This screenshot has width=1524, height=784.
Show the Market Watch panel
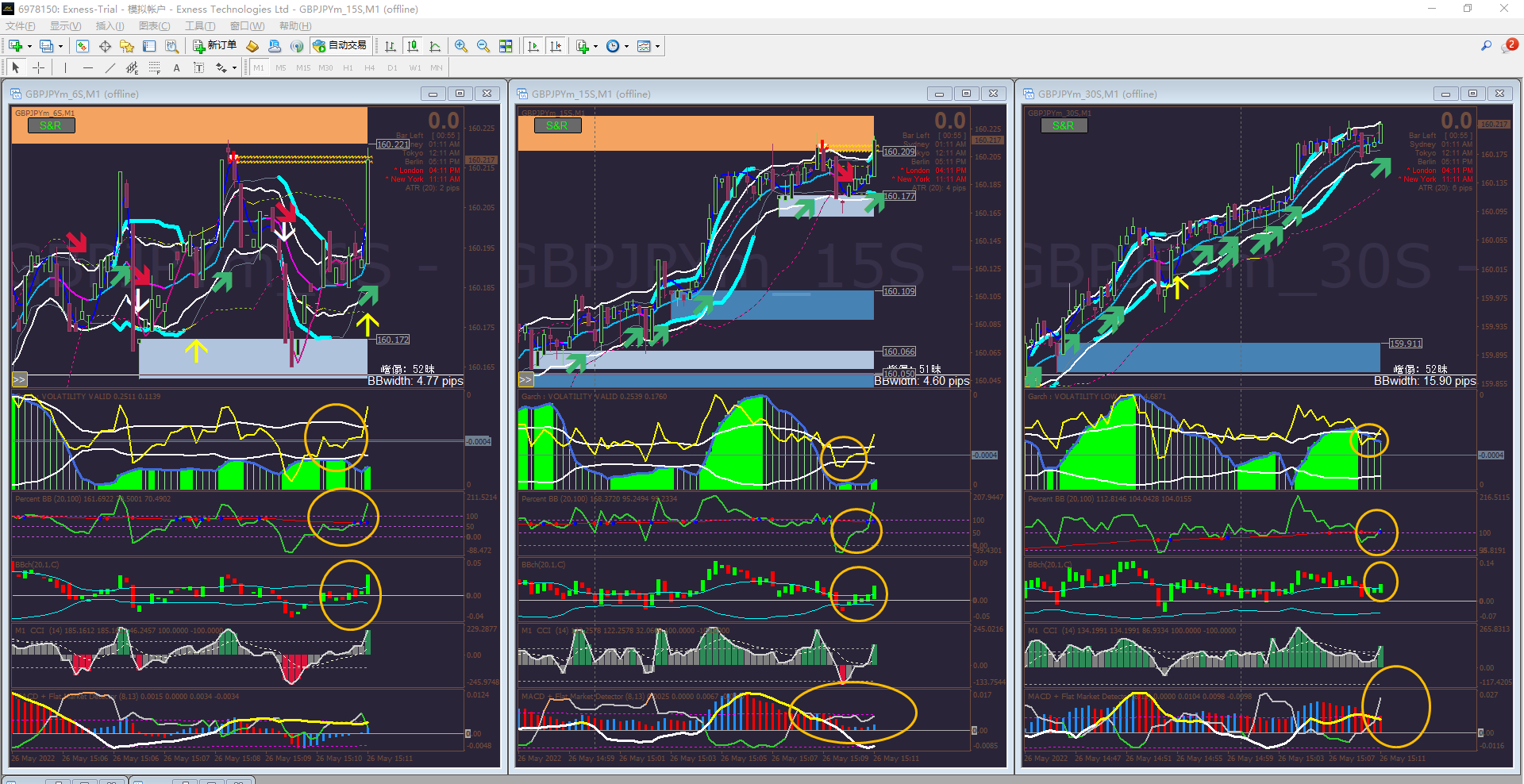pos(83,46)
